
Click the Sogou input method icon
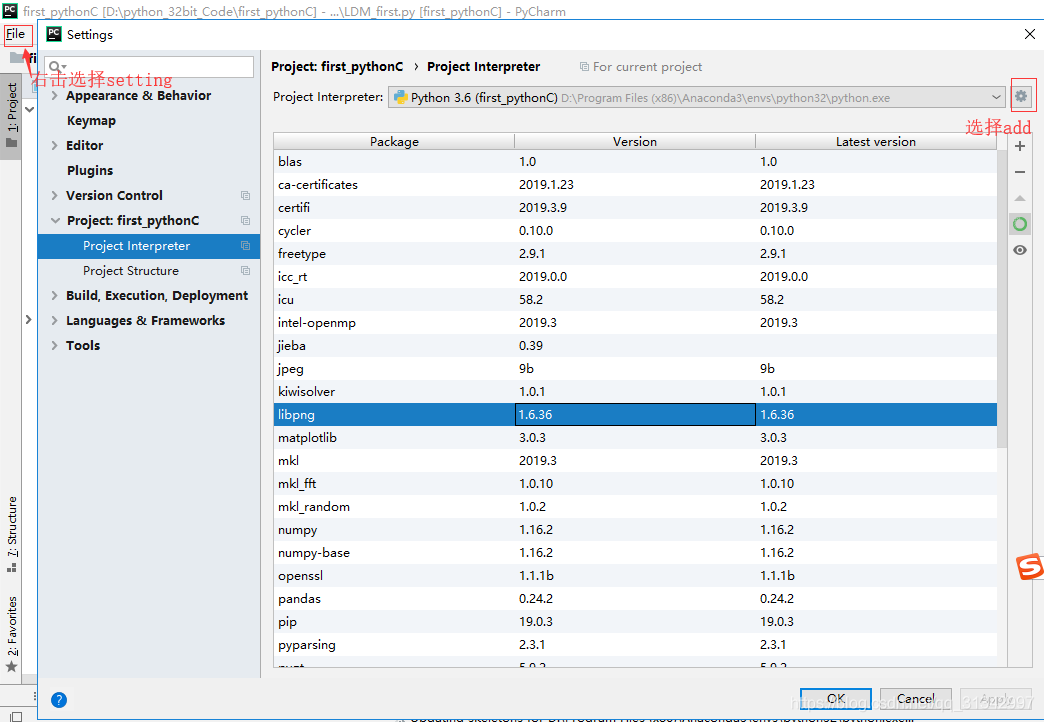pyautogui.click(x=1029, y=566)
